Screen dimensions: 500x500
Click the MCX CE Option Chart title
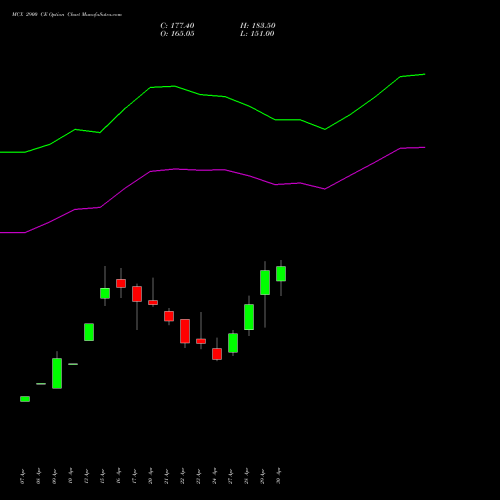click(67, 15)
